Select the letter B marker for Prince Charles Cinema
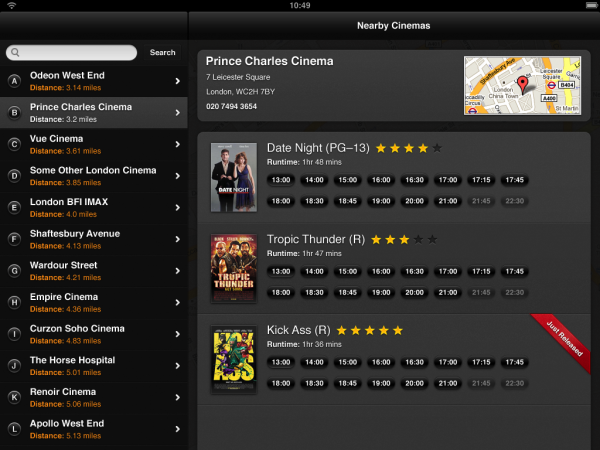The width and height of the screenshot is (600, 450). pyautogui.click(x=14, y=113)
